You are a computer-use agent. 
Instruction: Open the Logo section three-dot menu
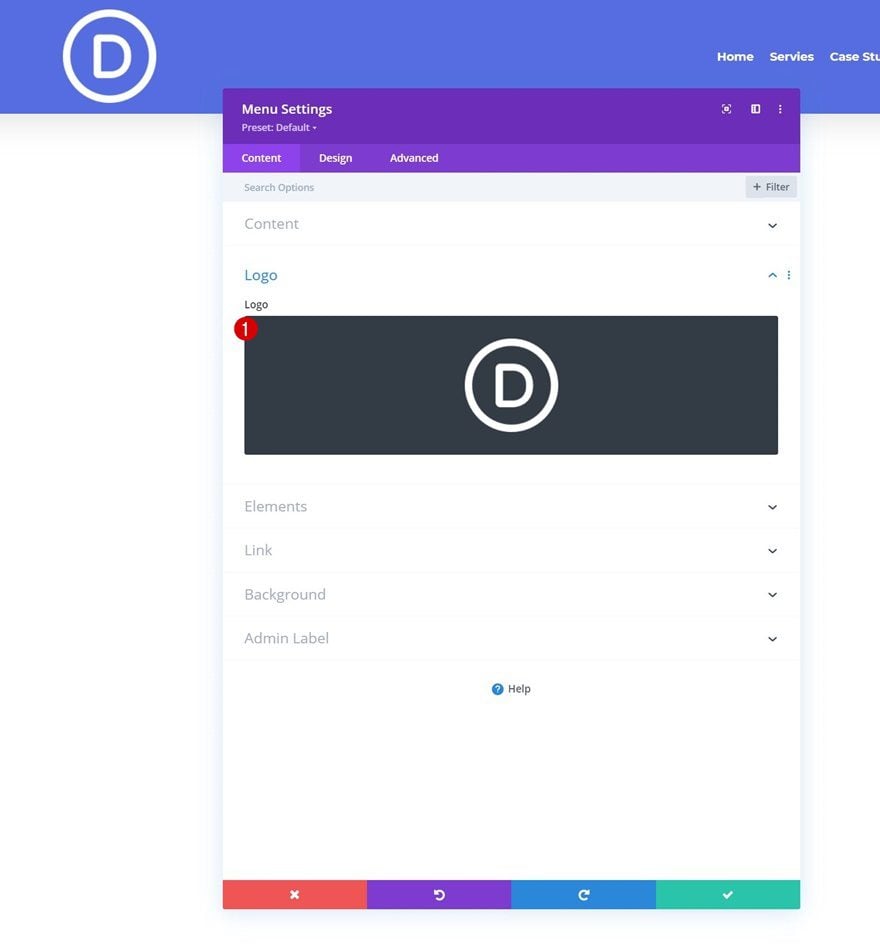coord(789,275)
